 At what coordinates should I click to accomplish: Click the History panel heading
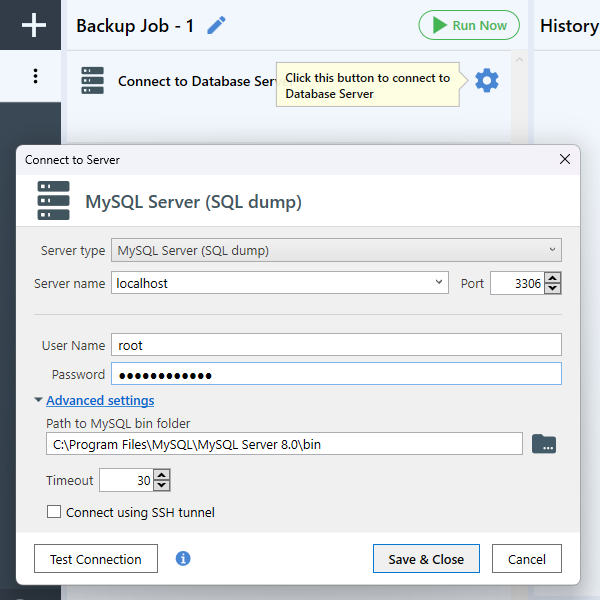pos(569,26)
